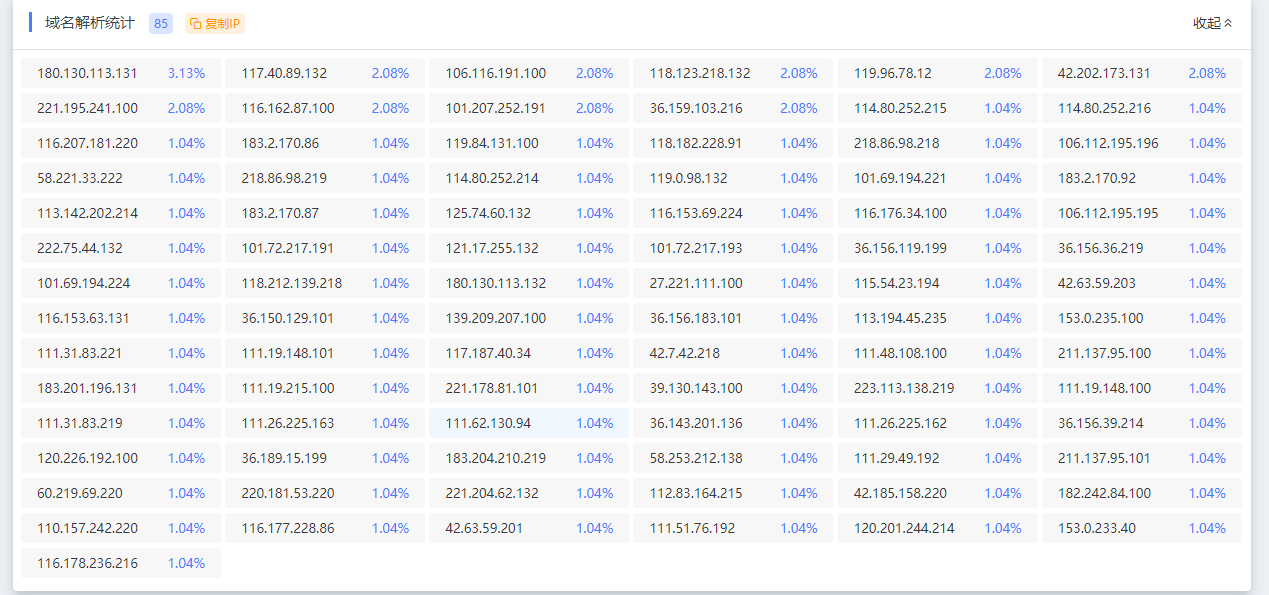Select IP 27.221.111.100 entry
Screen dimensions: 1269x595
[x=733, y=283]
